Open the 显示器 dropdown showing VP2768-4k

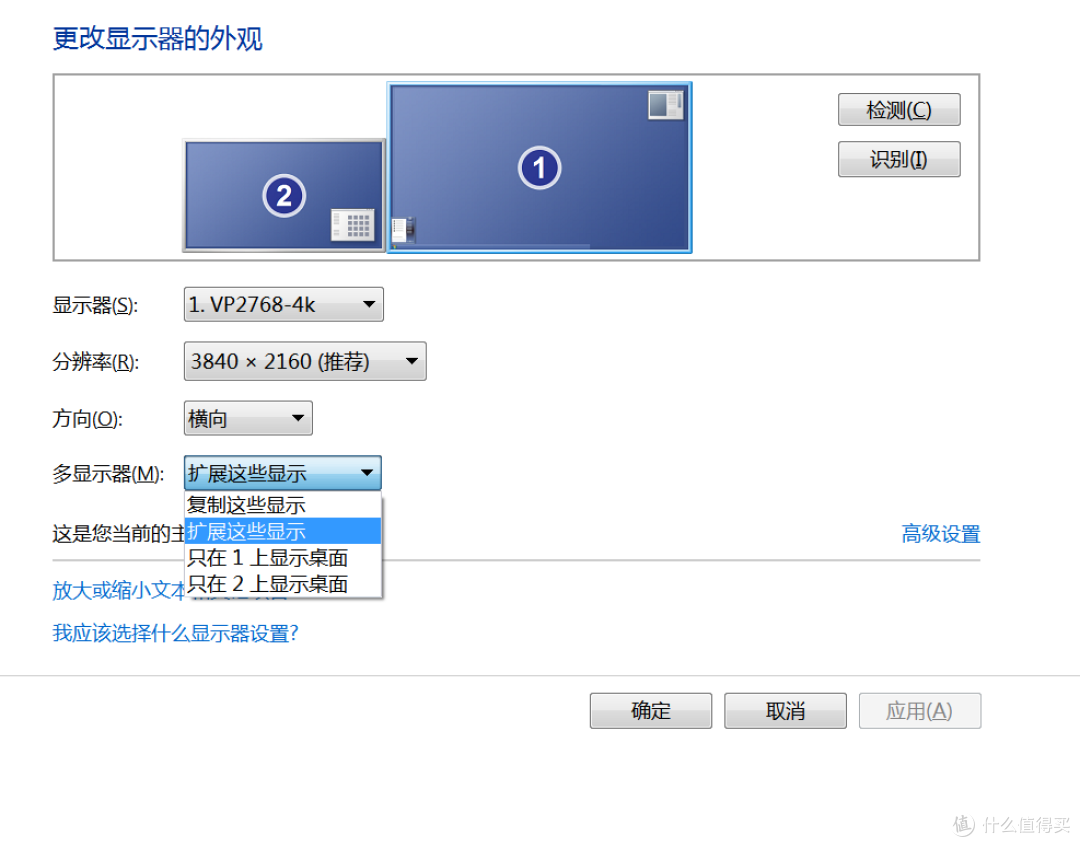coord(283,304)
